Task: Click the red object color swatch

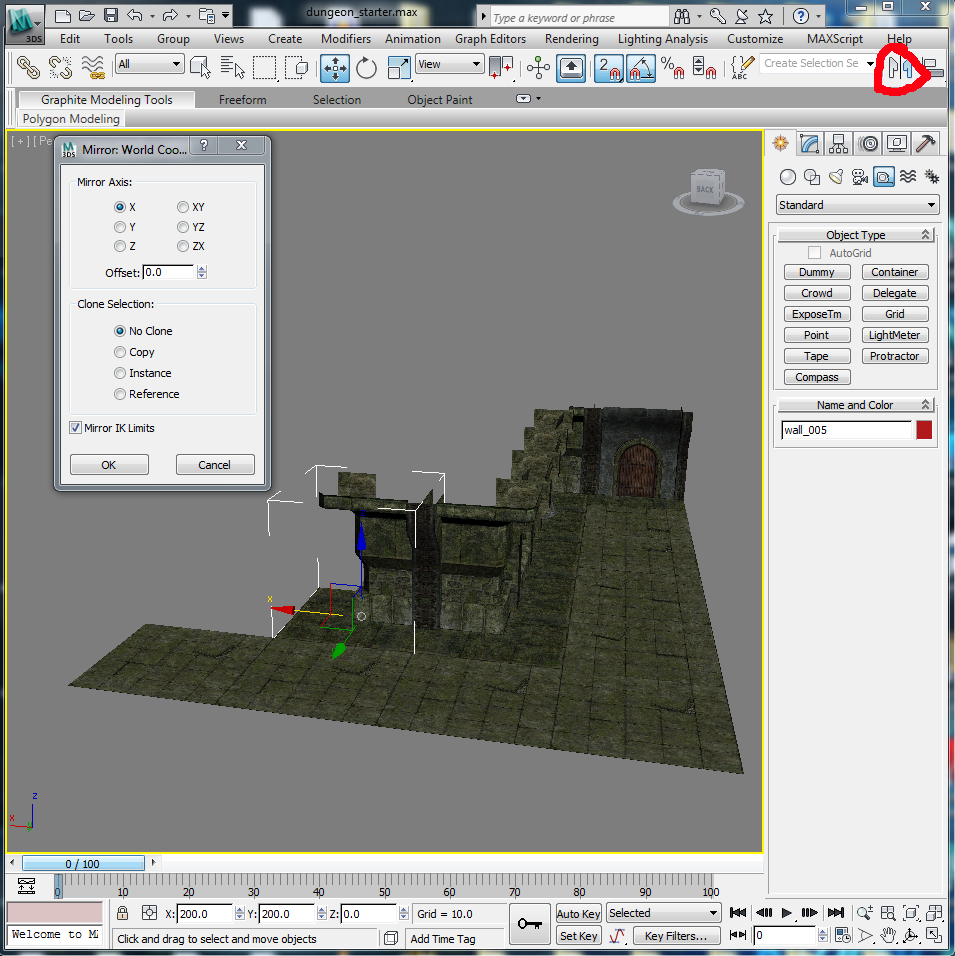Action: 924,430
